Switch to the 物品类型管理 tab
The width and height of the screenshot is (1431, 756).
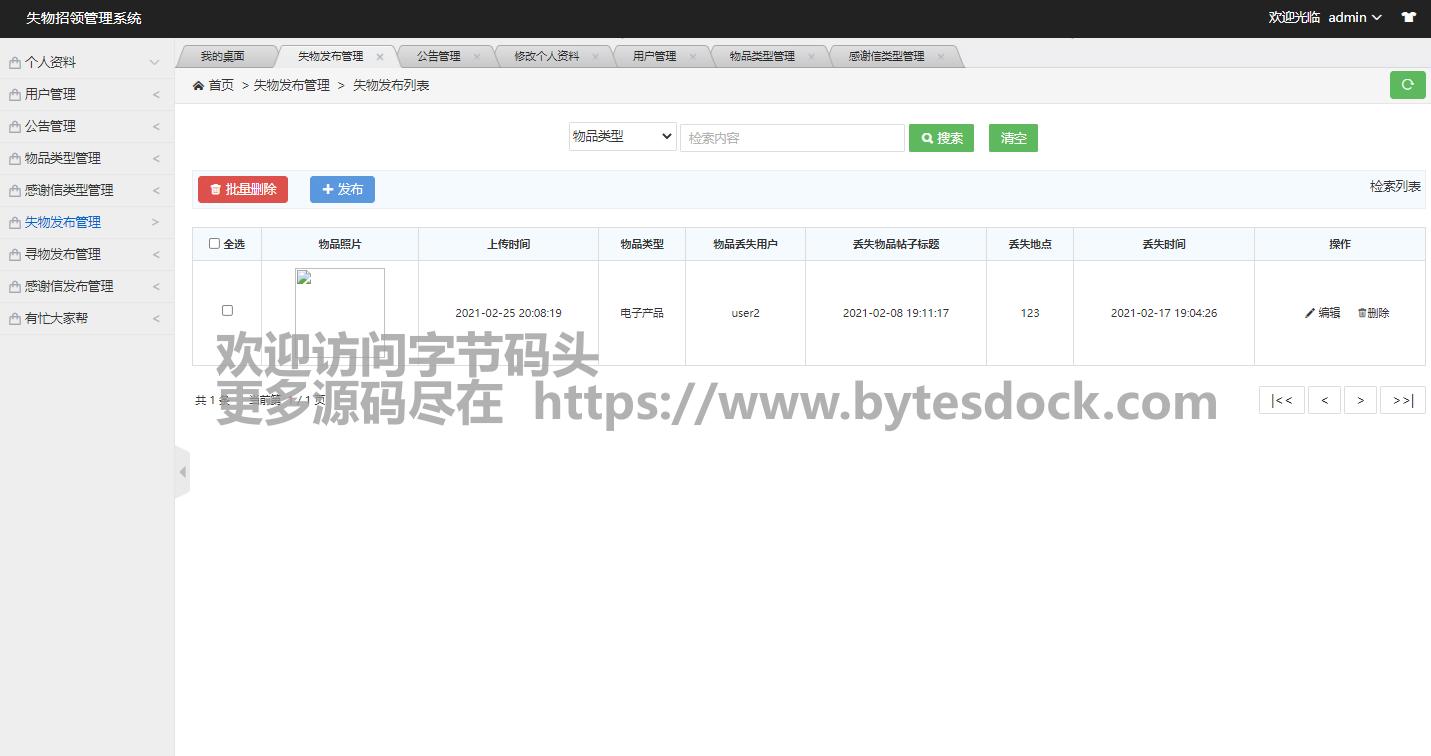point(762,57)
